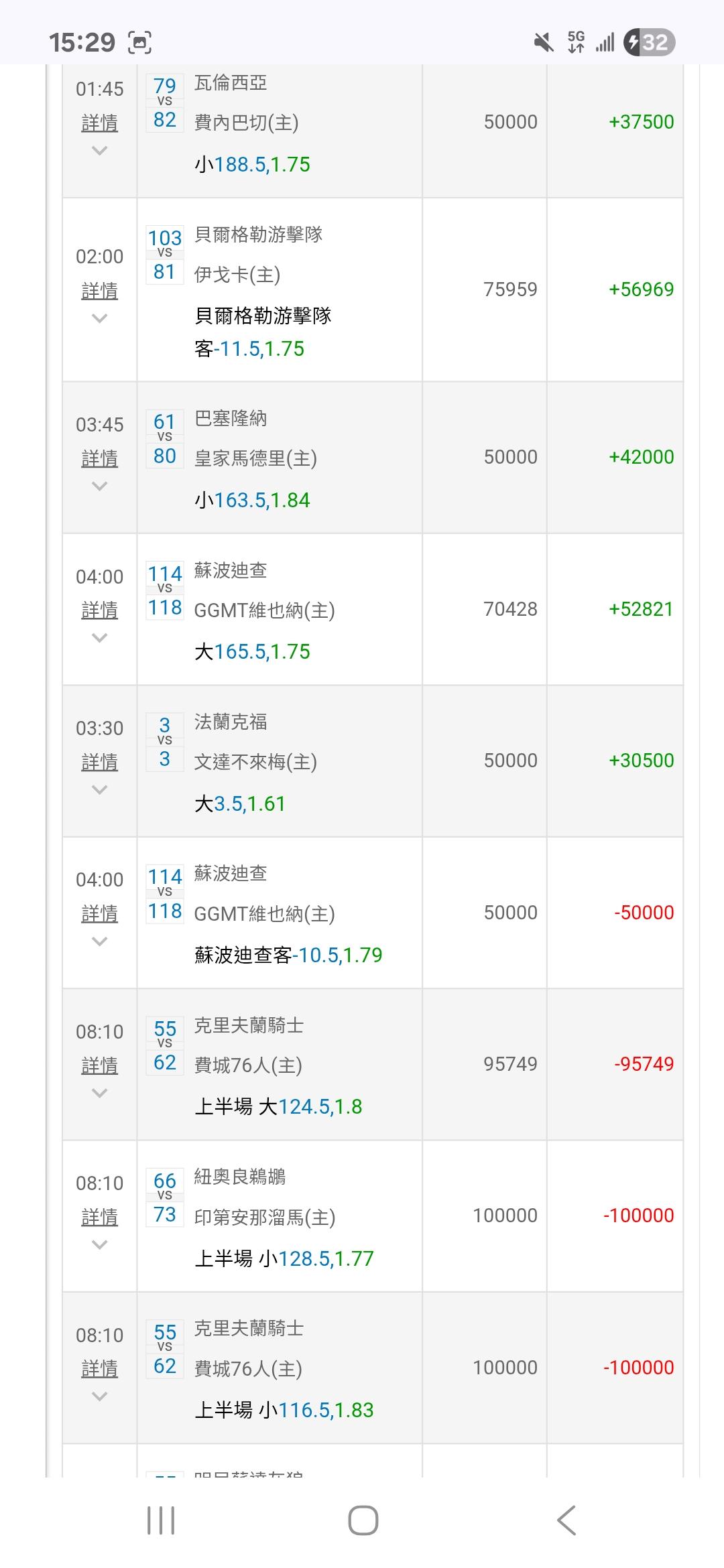Tap the Android back arrow
The width and height of the screenshot is (724, 1568).
566,1520
